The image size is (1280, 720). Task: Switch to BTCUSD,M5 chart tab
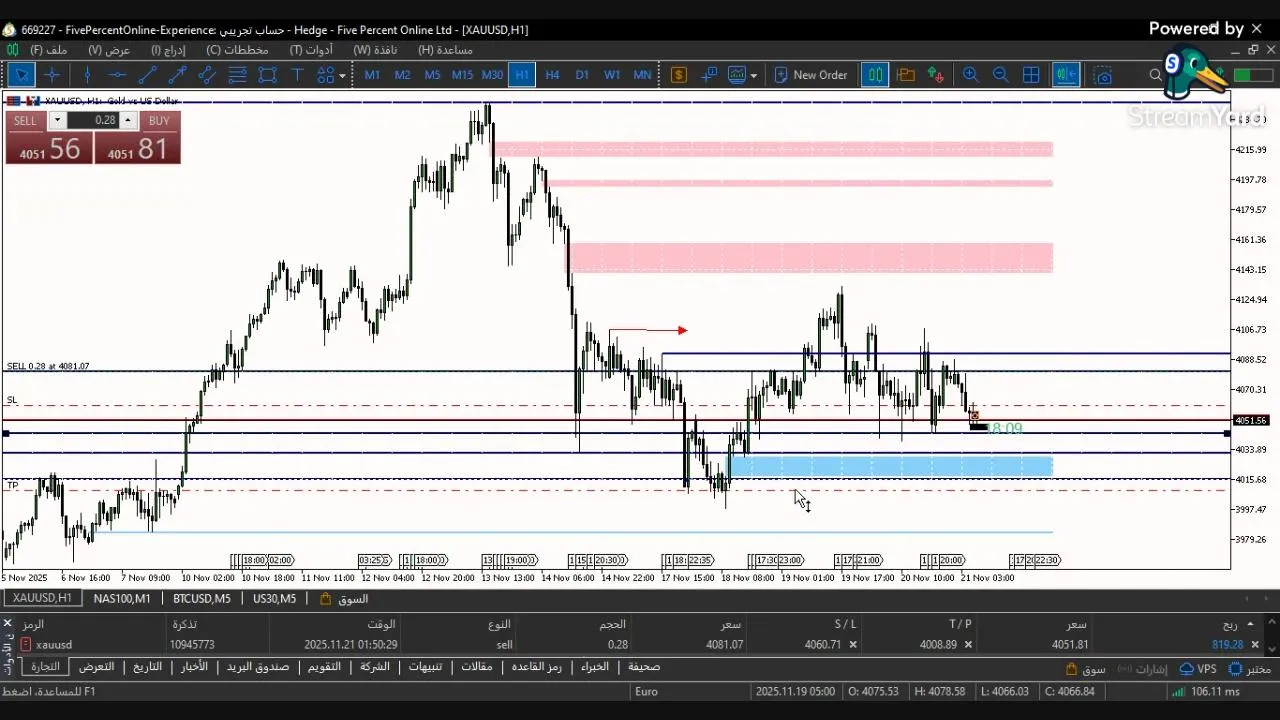(201, 598)
